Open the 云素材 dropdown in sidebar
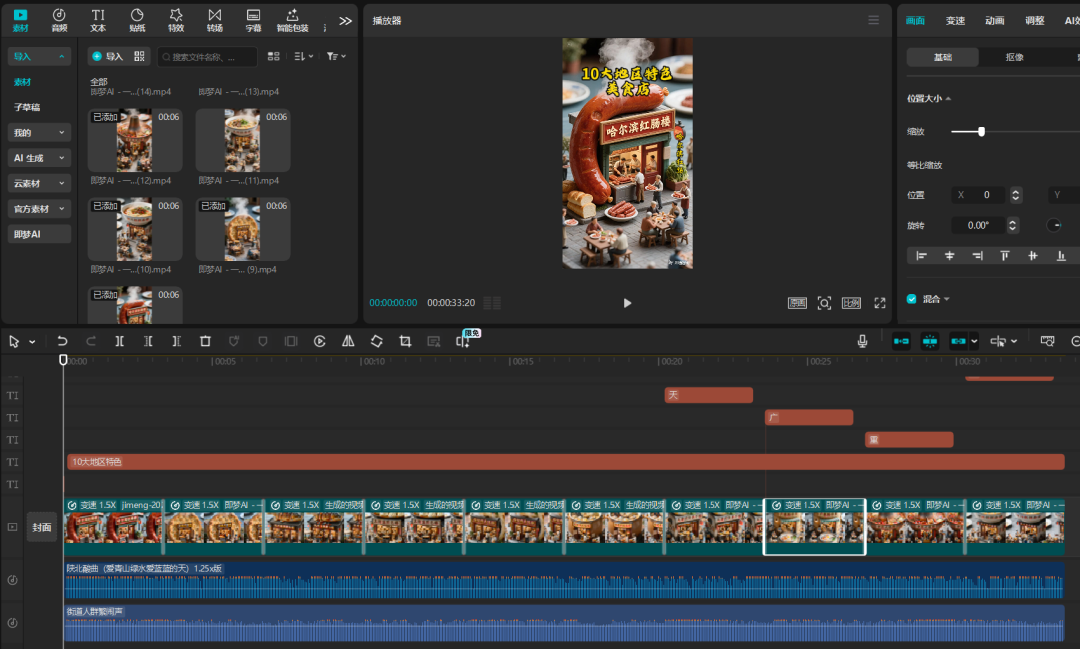 pos(39,183)
